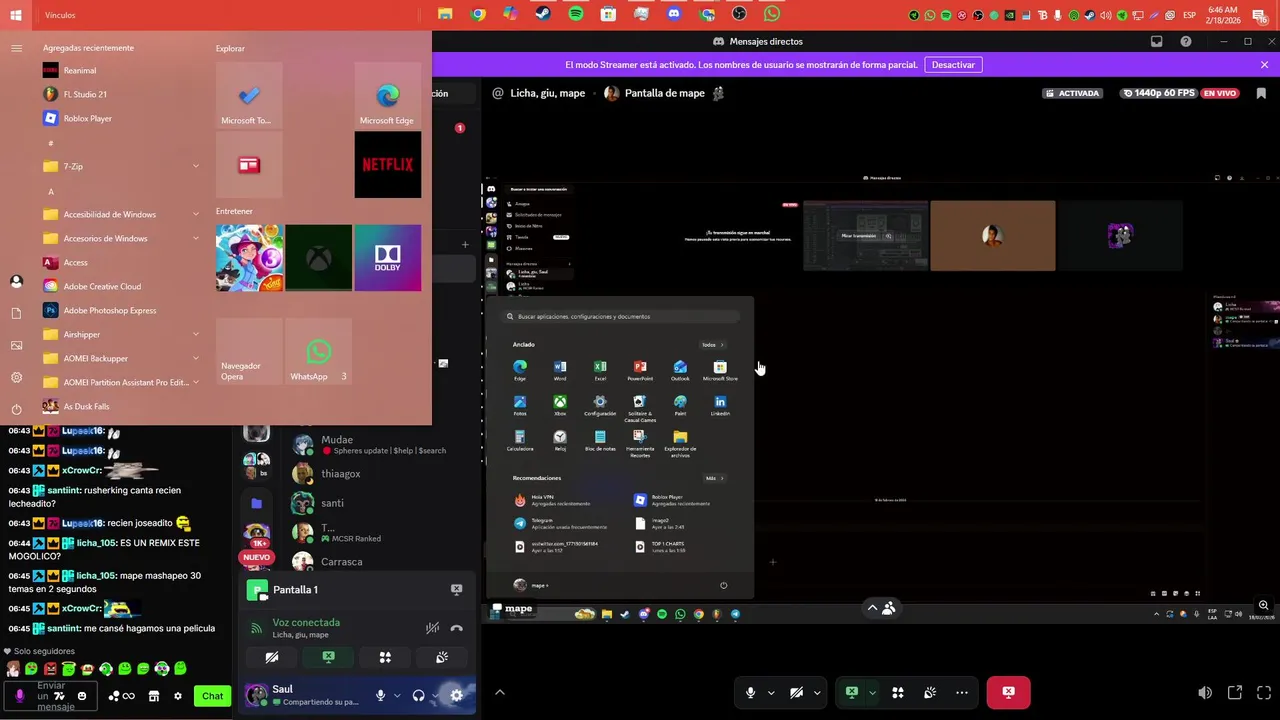Screen dimensions: 1280x720
Task: Click the bookmark icon in call header
Action: click(1261, 93)
